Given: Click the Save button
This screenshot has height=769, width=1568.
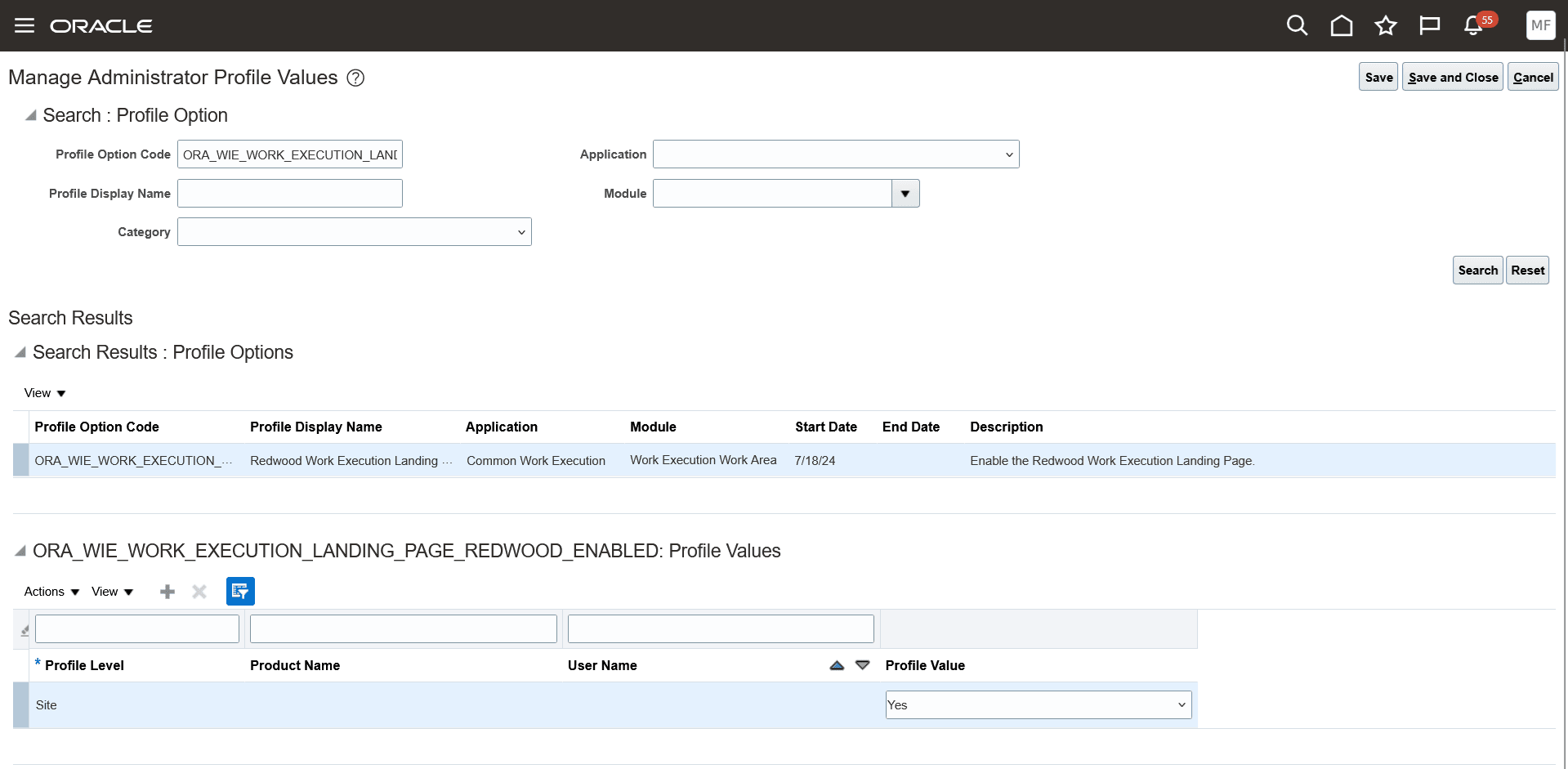Looking at the screenshot, I should (x=1378, y=77).
